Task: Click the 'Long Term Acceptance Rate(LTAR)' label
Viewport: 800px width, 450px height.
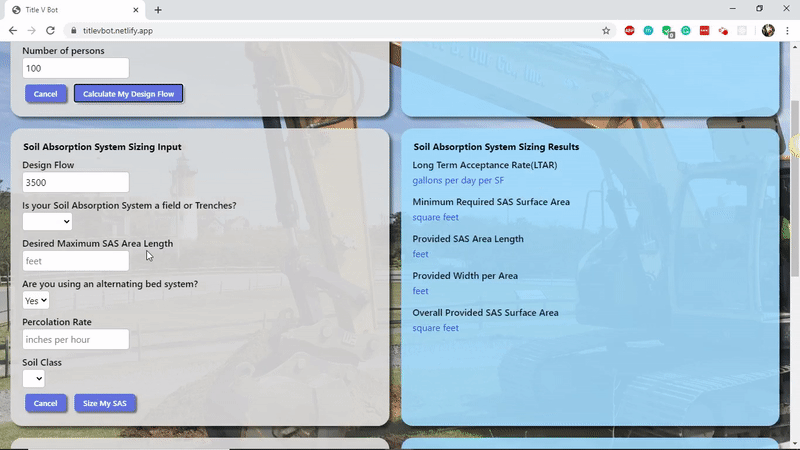Action: tap(485, 165)
